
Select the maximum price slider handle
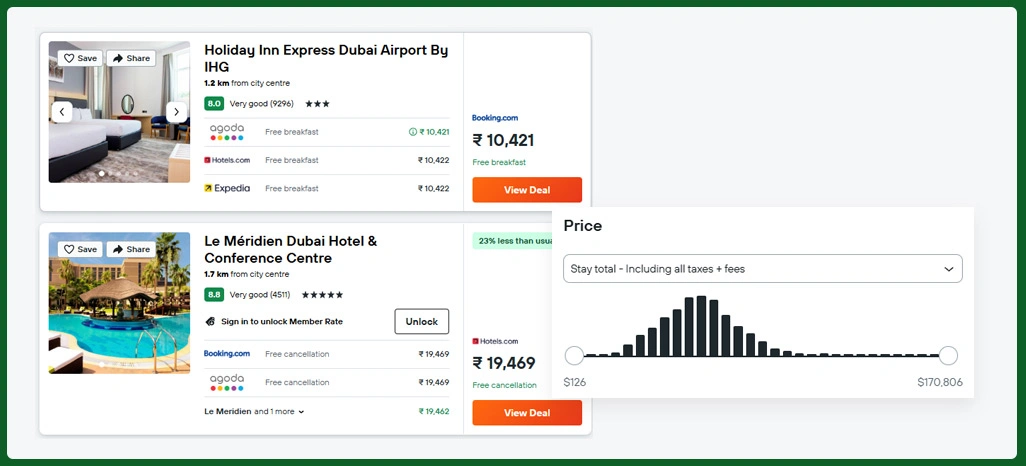click(x=948, y=355)
